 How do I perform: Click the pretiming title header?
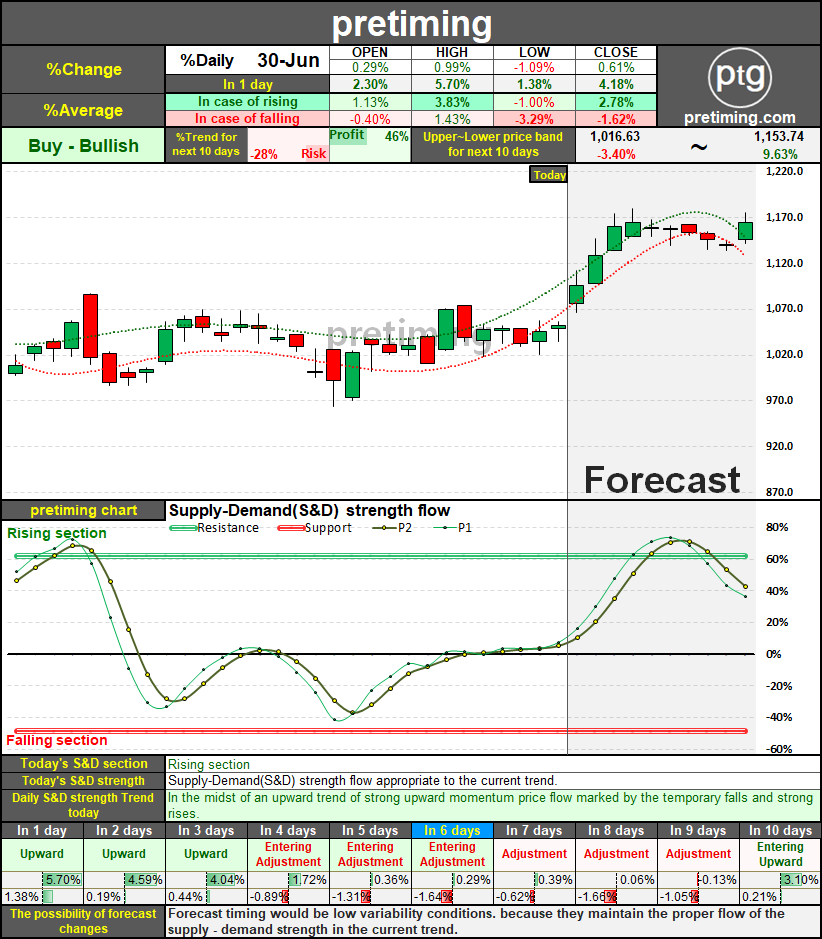point(411,23)
